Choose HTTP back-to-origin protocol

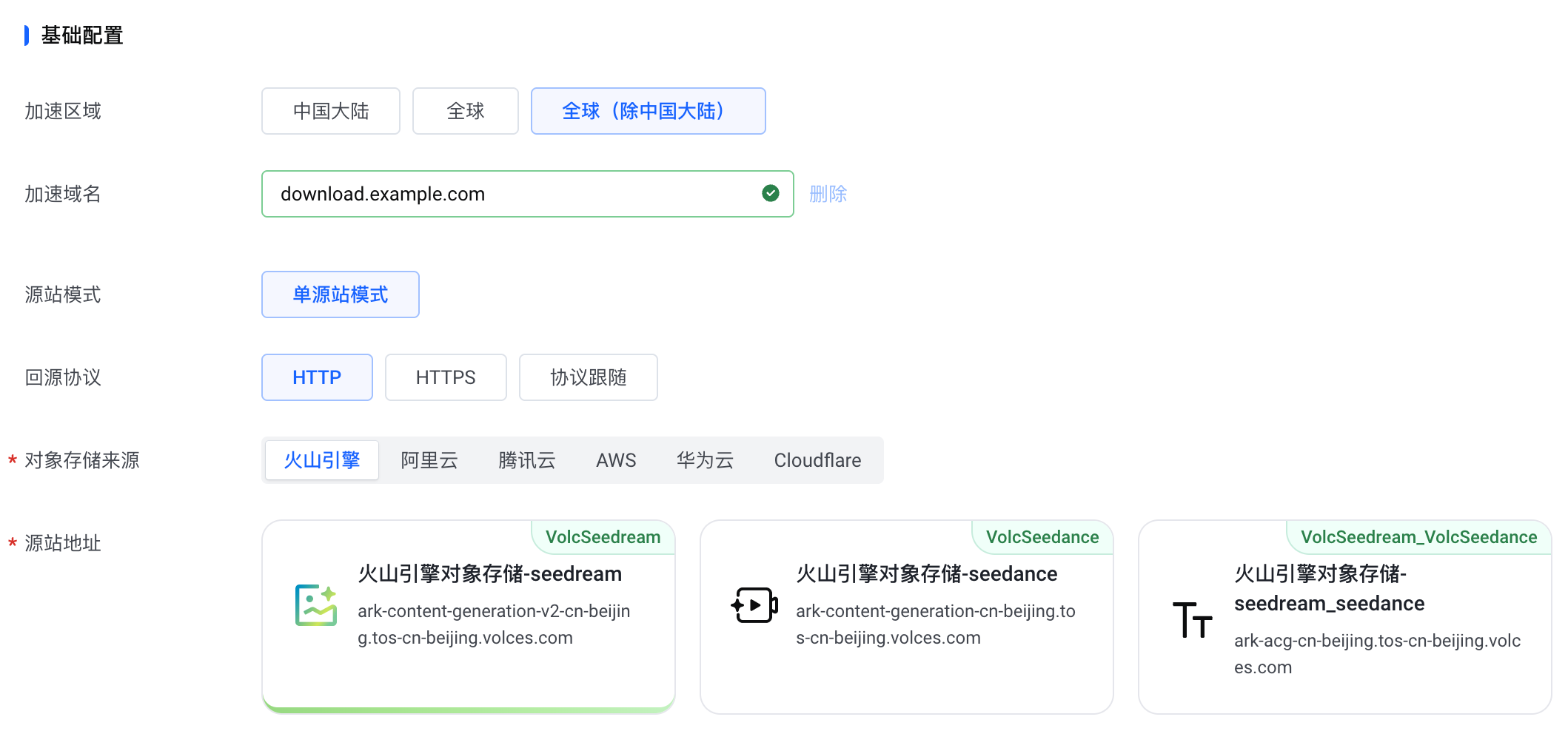[x=317, y=377]
